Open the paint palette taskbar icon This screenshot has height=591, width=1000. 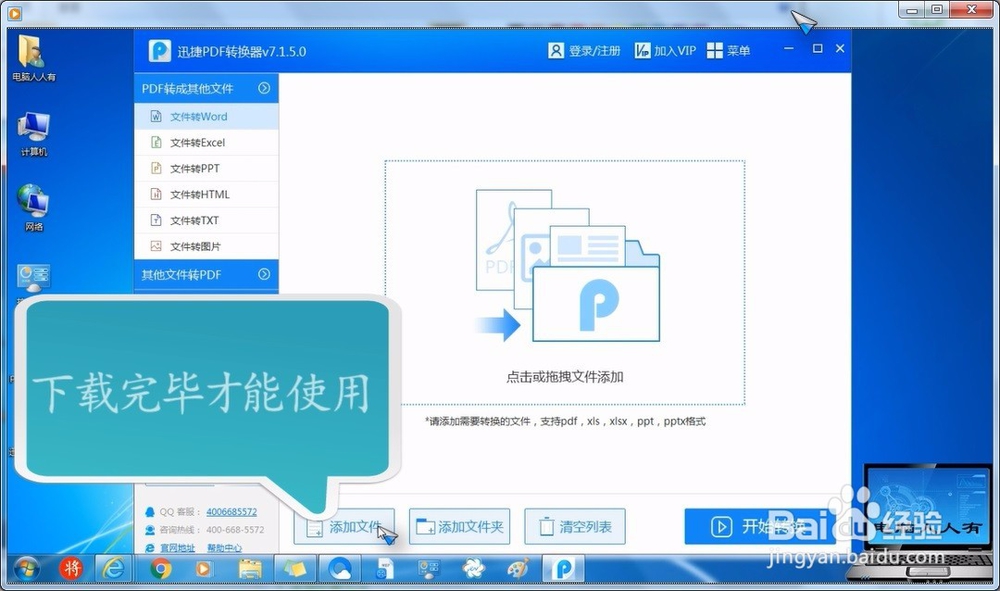(518, 568)
